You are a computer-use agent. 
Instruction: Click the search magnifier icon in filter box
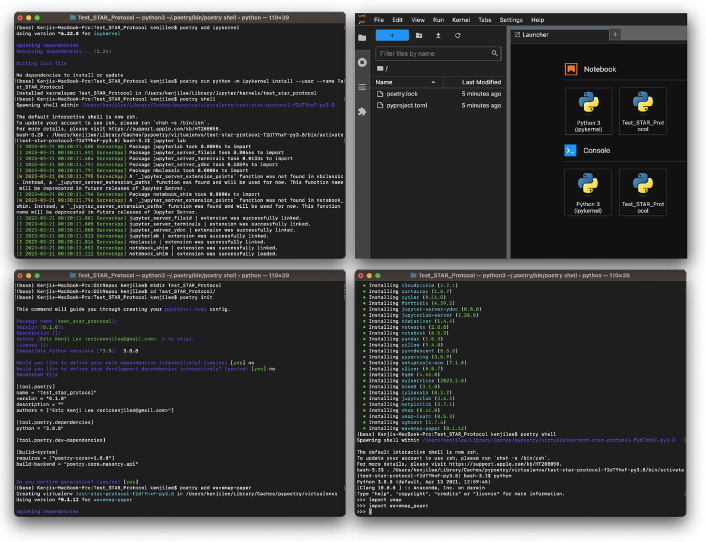point(494,53)
